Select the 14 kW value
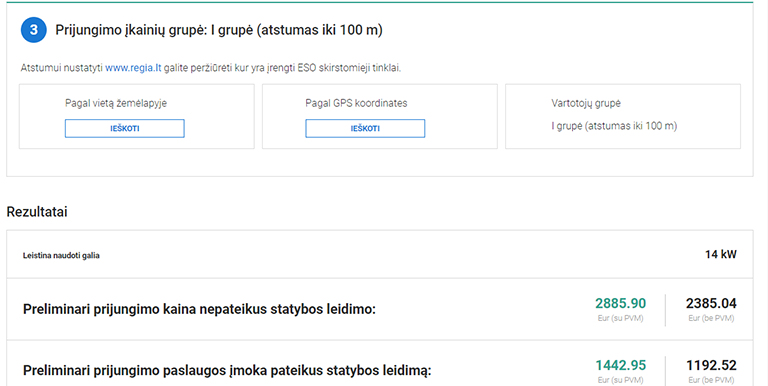768x386 pixels. pyautogui.click(x=720, y=254)
